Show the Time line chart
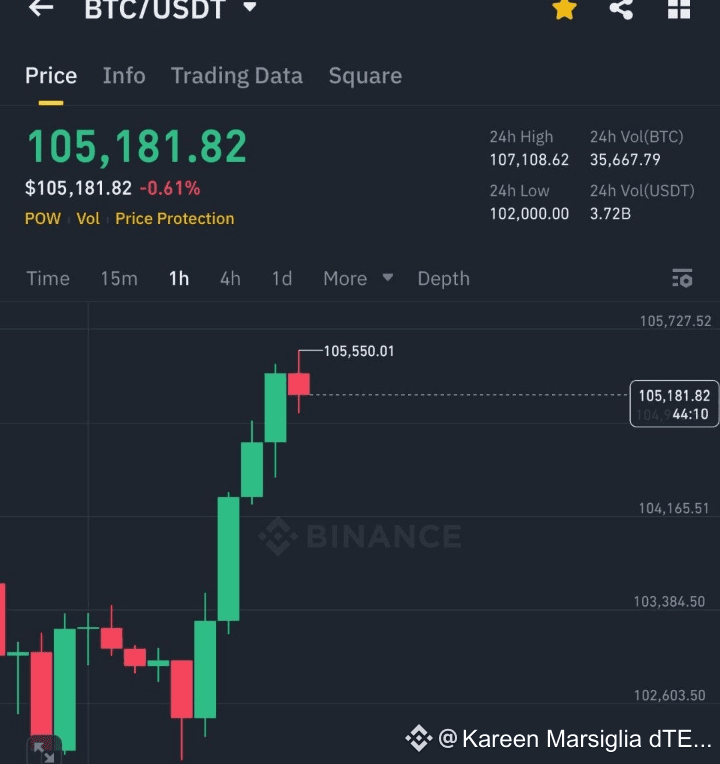Image resolution: width=720 pixels, height=764 pixels. [48, 279]
